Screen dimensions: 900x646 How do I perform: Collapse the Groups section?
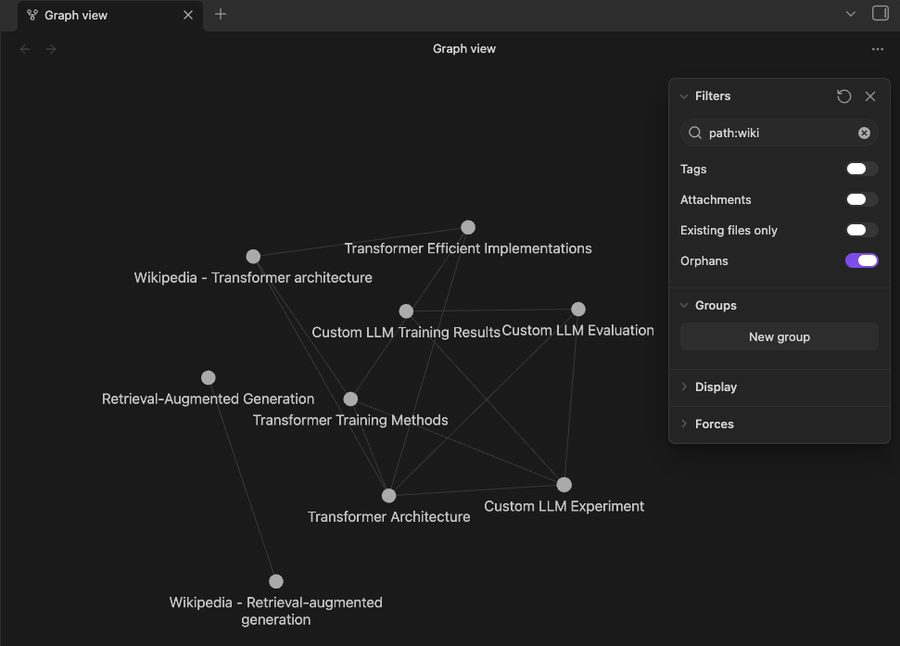coord(684,305)
